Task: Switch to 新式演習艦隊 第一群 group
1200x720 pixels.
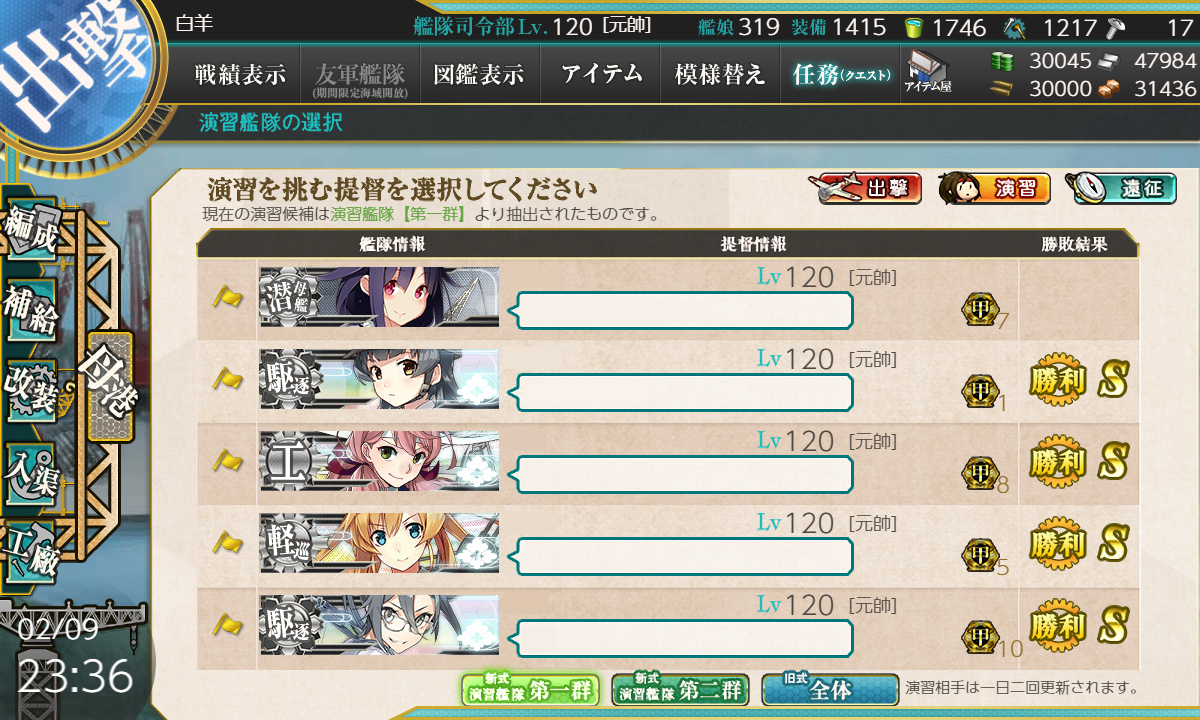Action: 530,689
